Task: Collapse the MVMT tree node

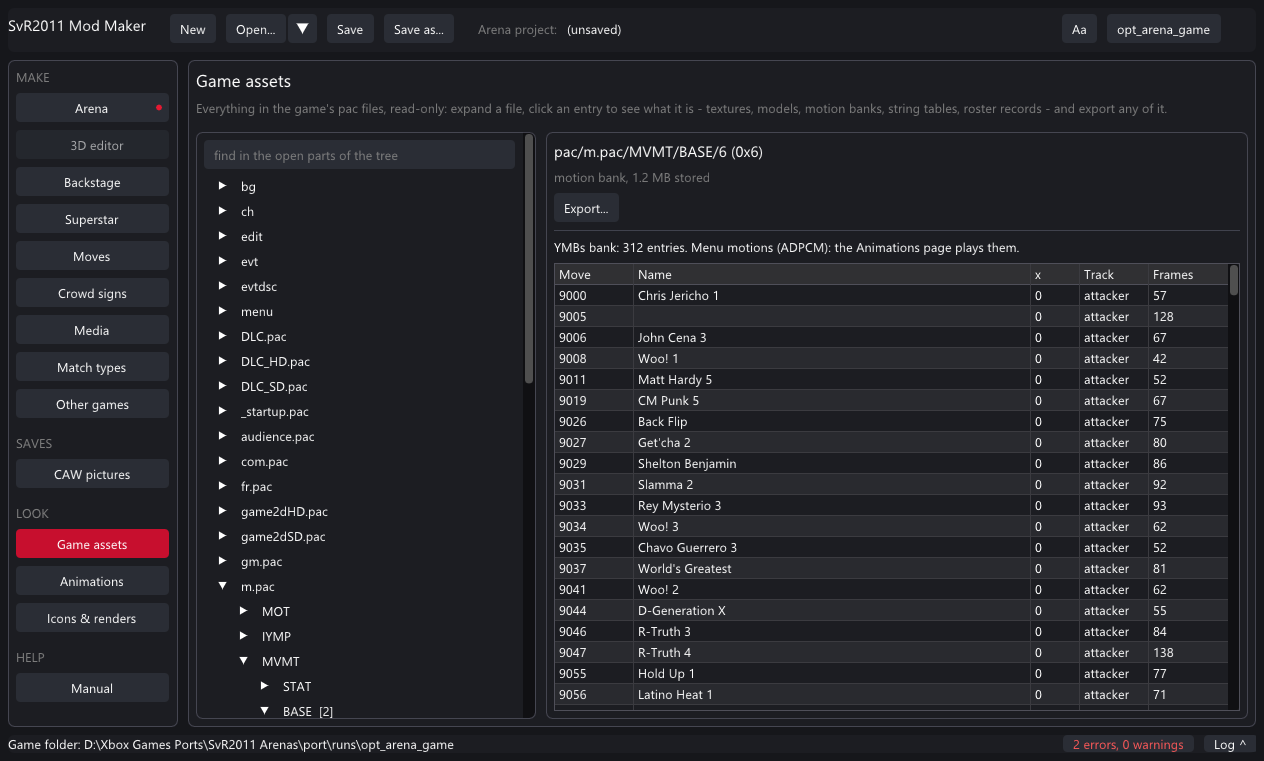Action: (x=244, y=661)
